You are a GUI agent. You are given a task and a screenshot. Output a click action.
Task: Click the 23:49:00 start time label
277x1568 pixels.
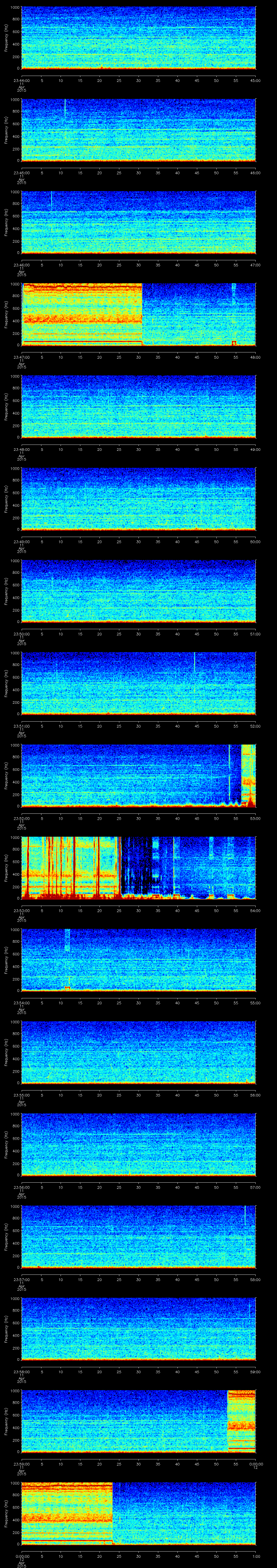click(x=21, y=542)
